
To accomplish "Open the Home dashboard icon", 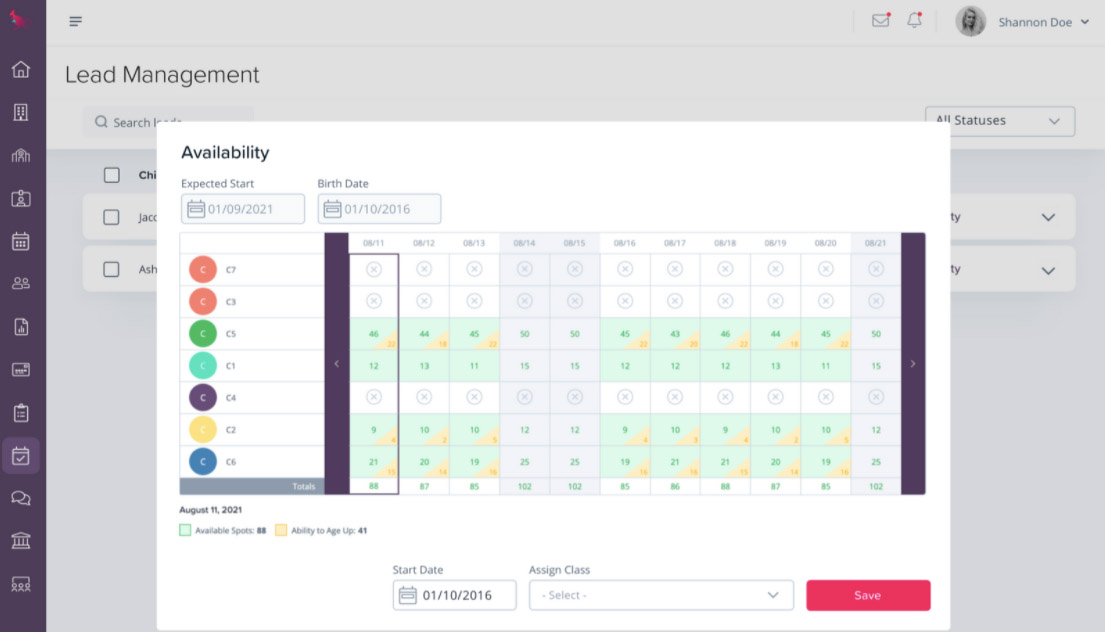I will point(22,69).
